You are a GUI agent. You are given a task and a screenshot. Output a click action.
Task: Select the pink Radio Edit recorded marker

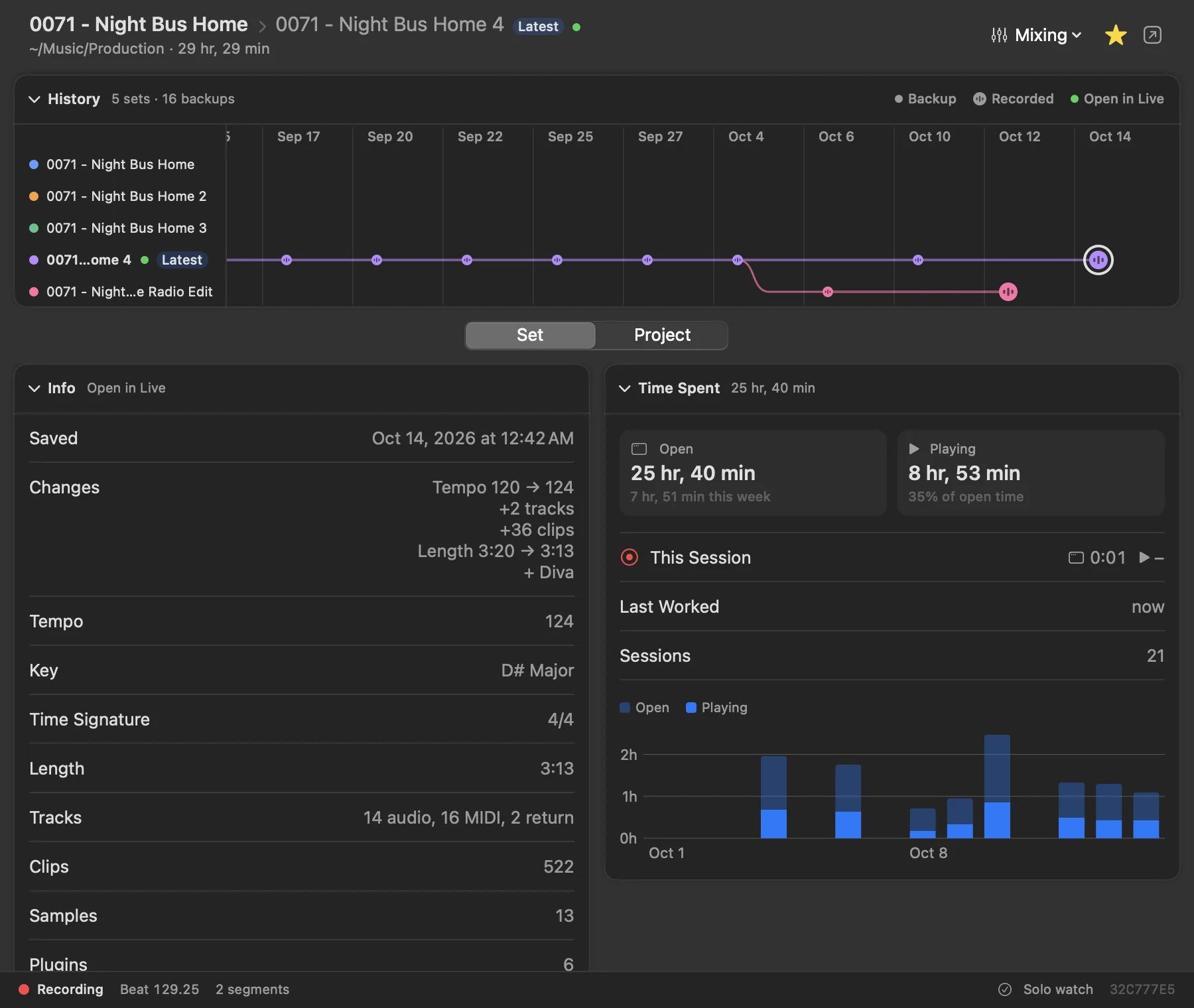click(x=1008, y=292)
